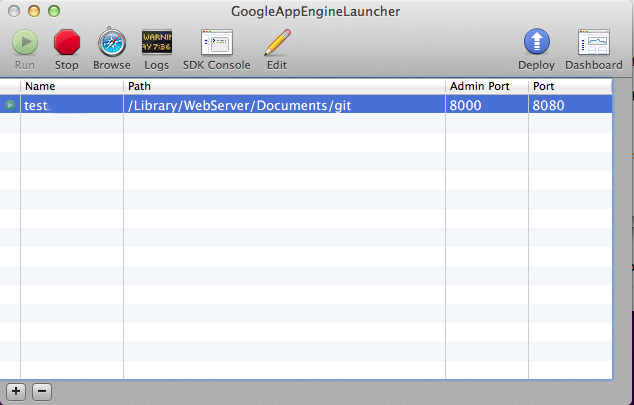
Task: Sort by the Path column header
Action: tap(284, 86)
